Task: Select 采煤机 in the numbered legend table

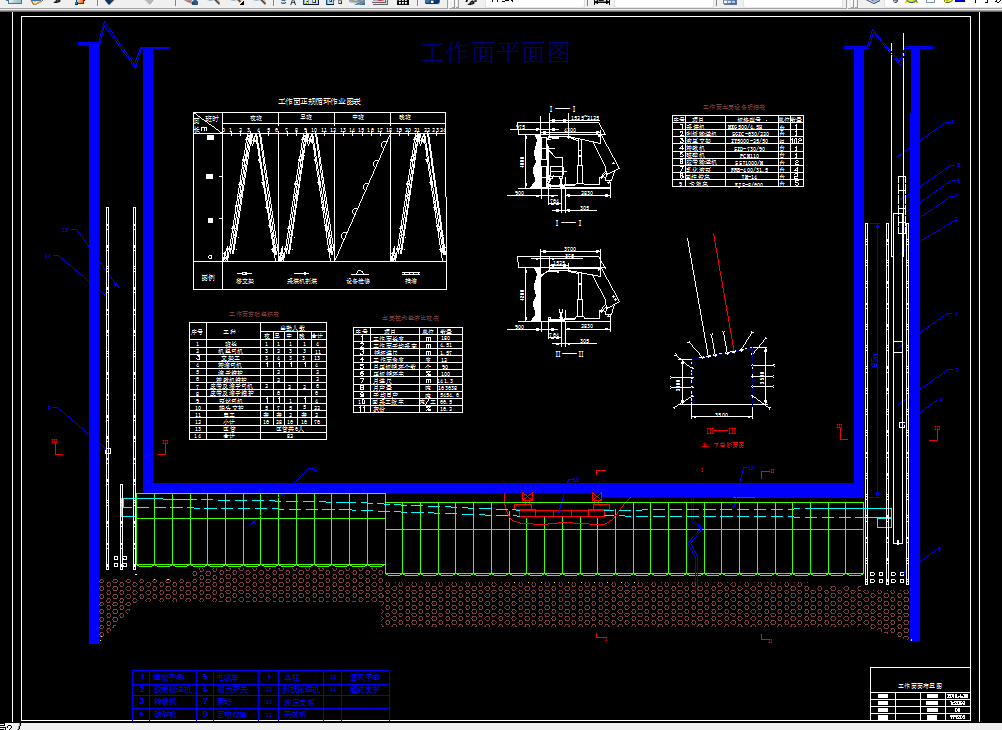Action: 295,715
